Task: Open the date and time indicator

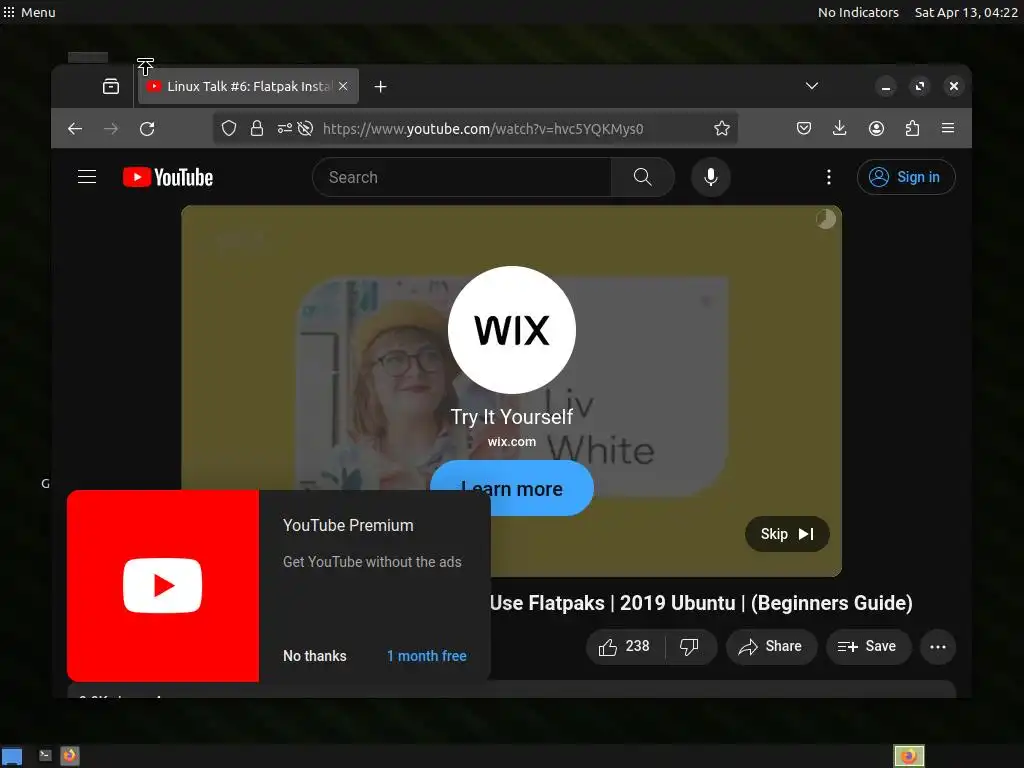Action: tap(966, 12)
